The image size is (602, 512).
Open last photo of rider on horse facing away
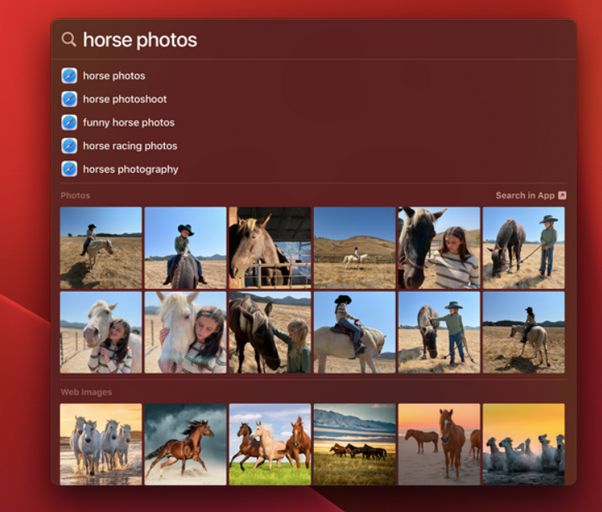pos(524,332)
